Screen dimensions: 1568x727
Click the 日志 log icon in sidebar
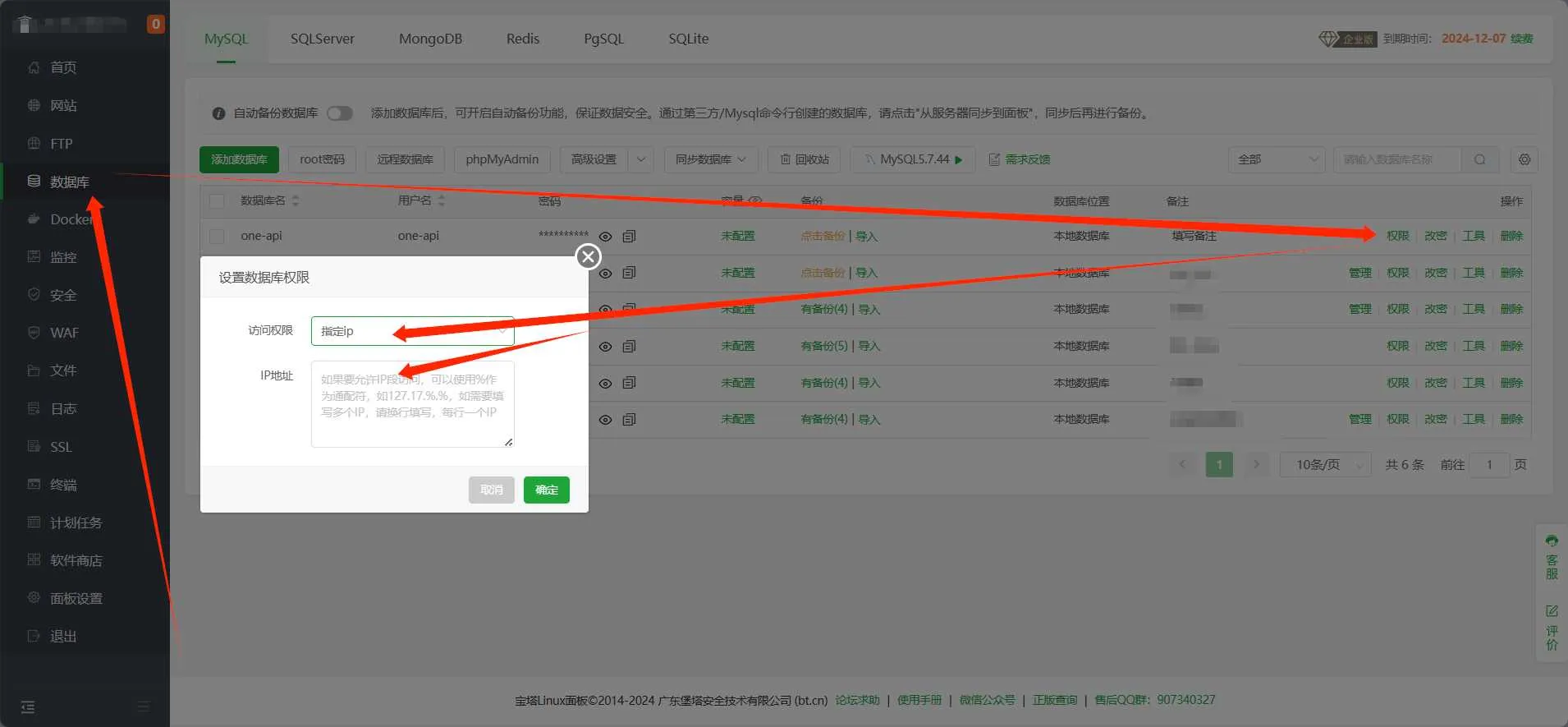[34, 408]
